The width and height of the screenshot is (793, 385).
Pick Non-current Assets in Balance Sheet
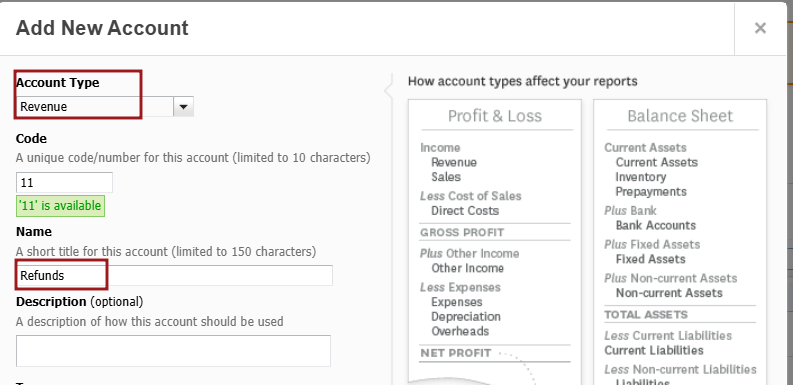coord(669,293)
